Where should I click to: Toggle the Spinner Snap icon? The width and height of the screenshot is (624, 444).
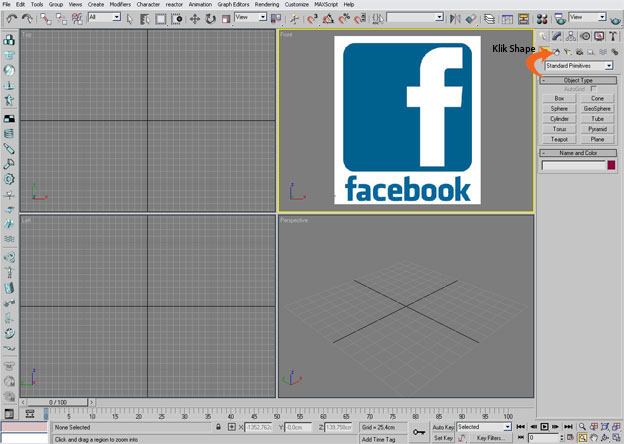pyautogui.click(x=360, y=19)
